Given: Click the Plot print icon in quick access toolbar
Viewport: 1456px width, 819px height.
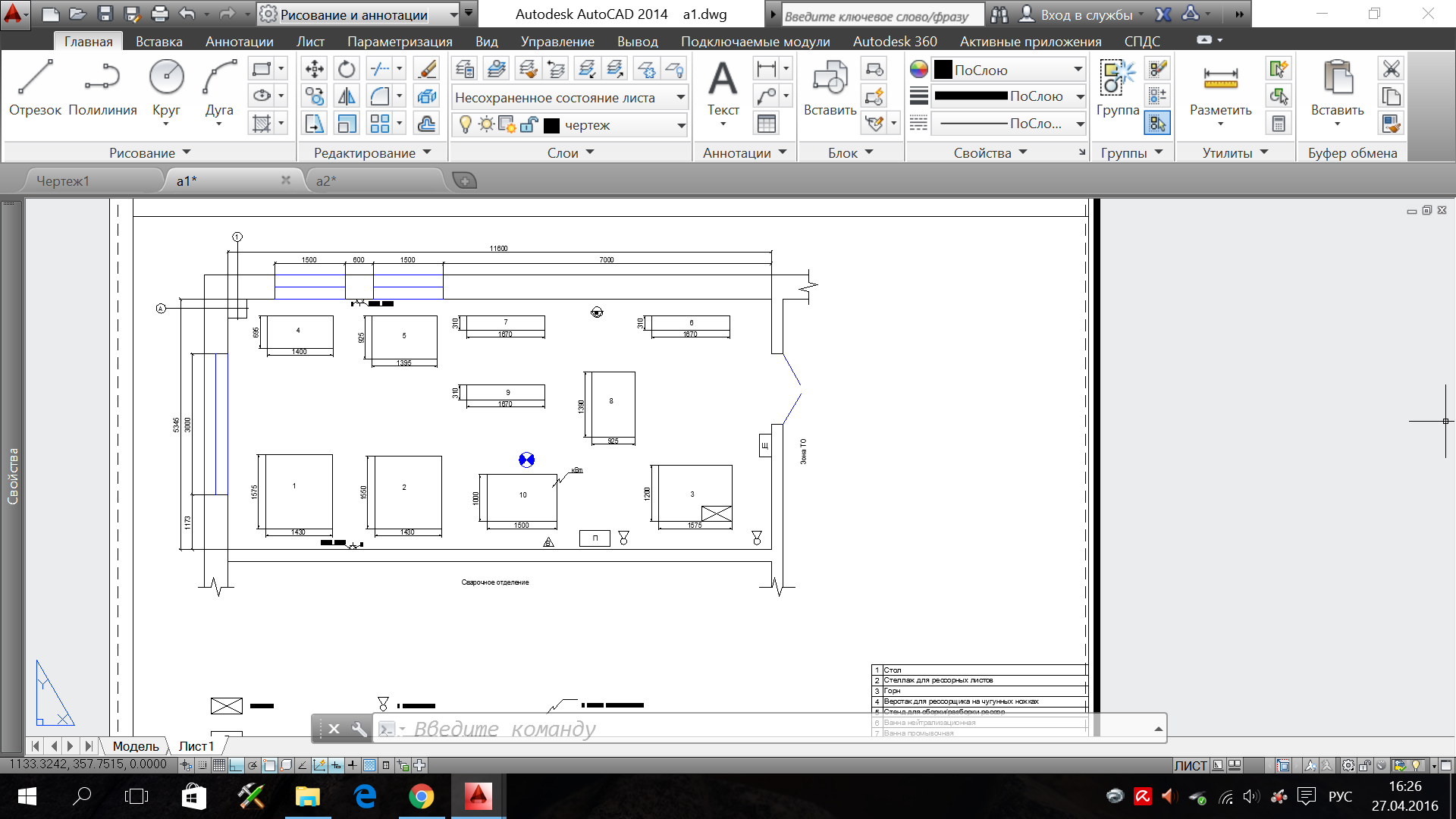Looking at the screenshot, I should tap(159, 14).
